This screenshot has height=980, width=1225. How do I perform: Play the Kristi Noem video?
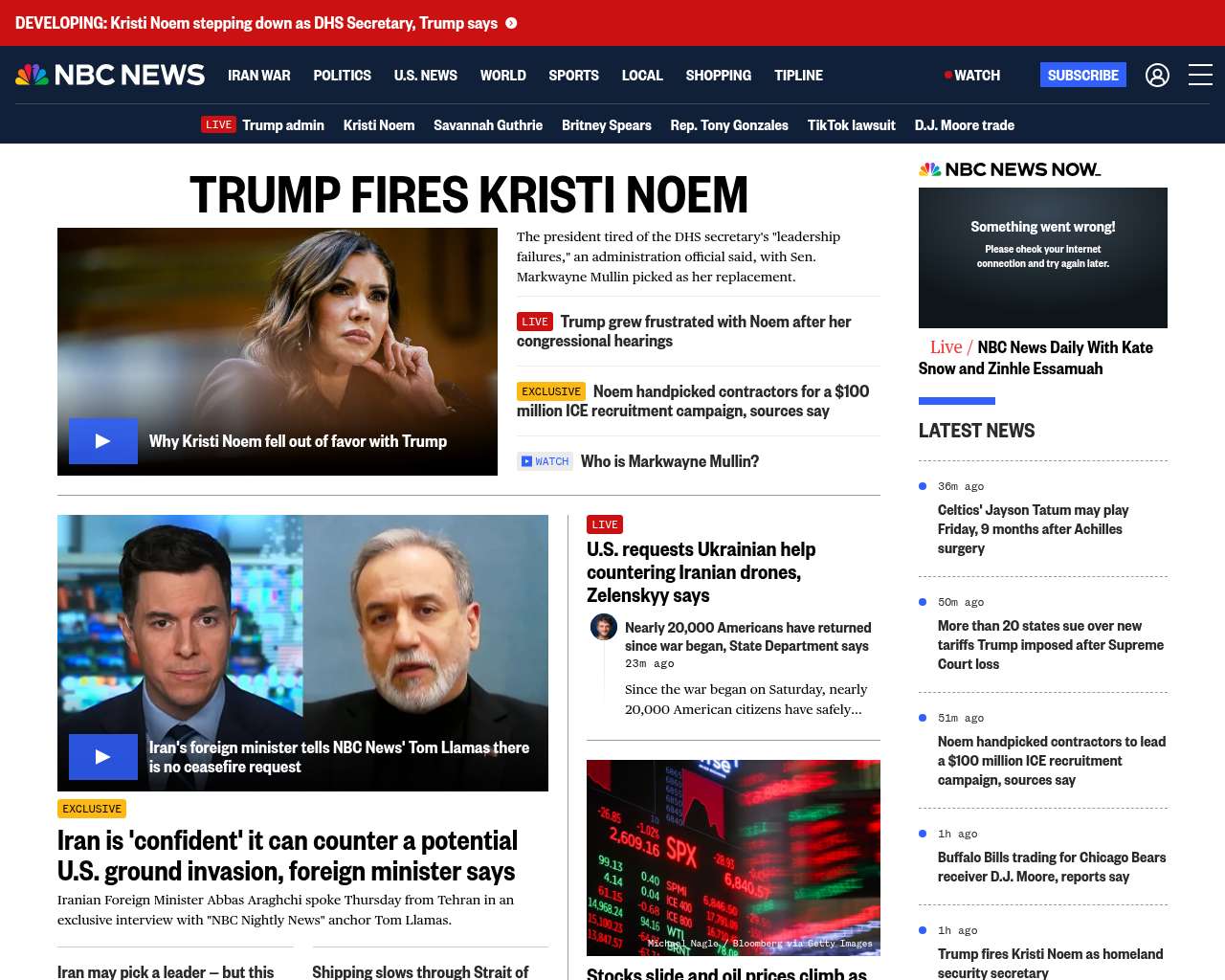pyautogui.click(x=103, y=441)
